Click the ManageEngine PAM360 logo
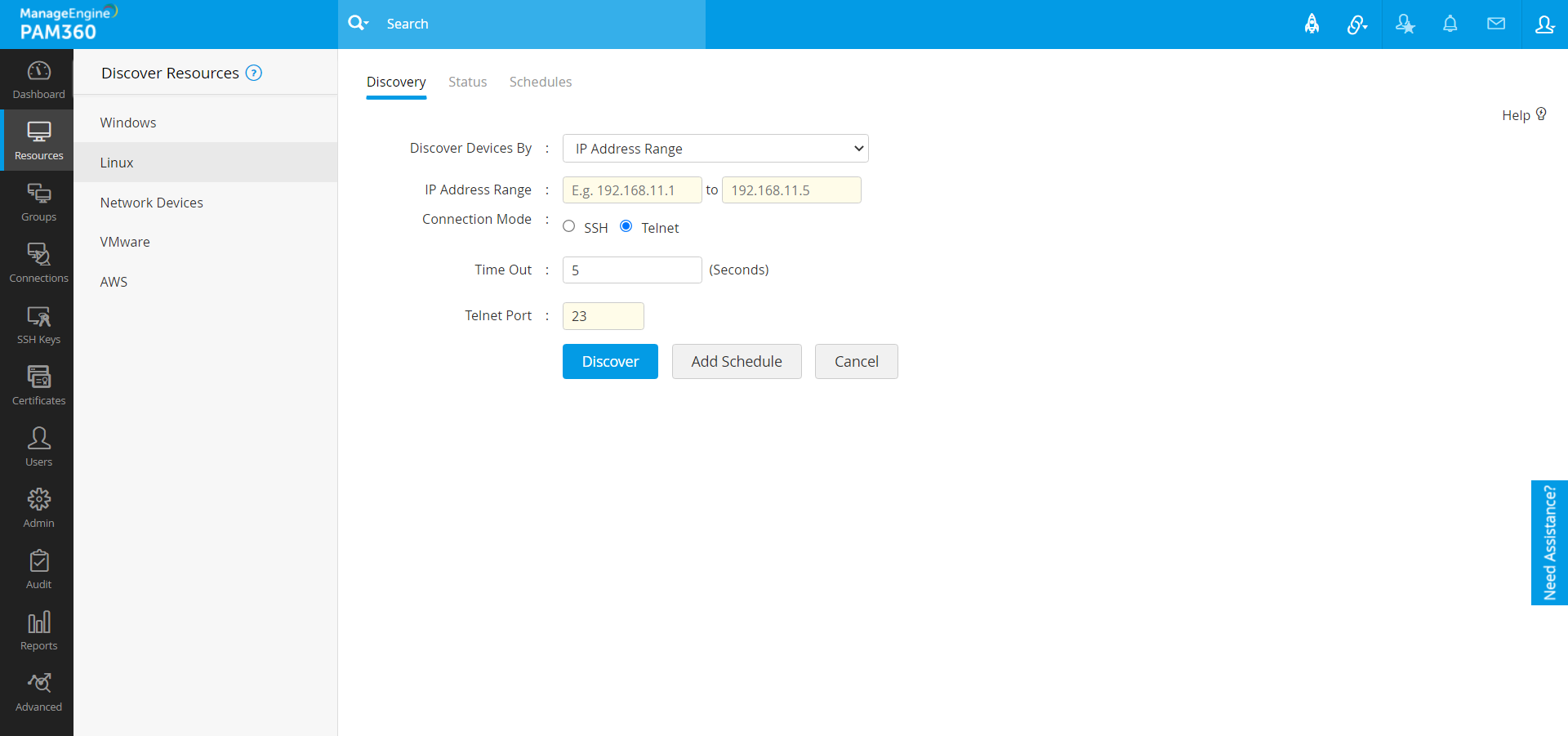 click(69, 23)
